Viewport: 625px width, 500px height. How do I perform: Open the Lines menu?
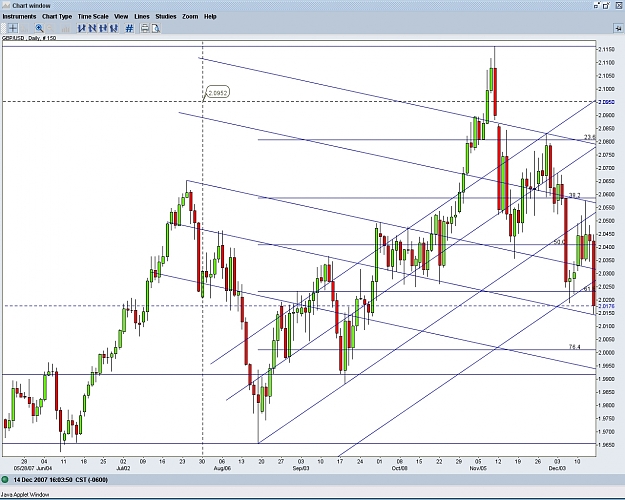[142, 17]
